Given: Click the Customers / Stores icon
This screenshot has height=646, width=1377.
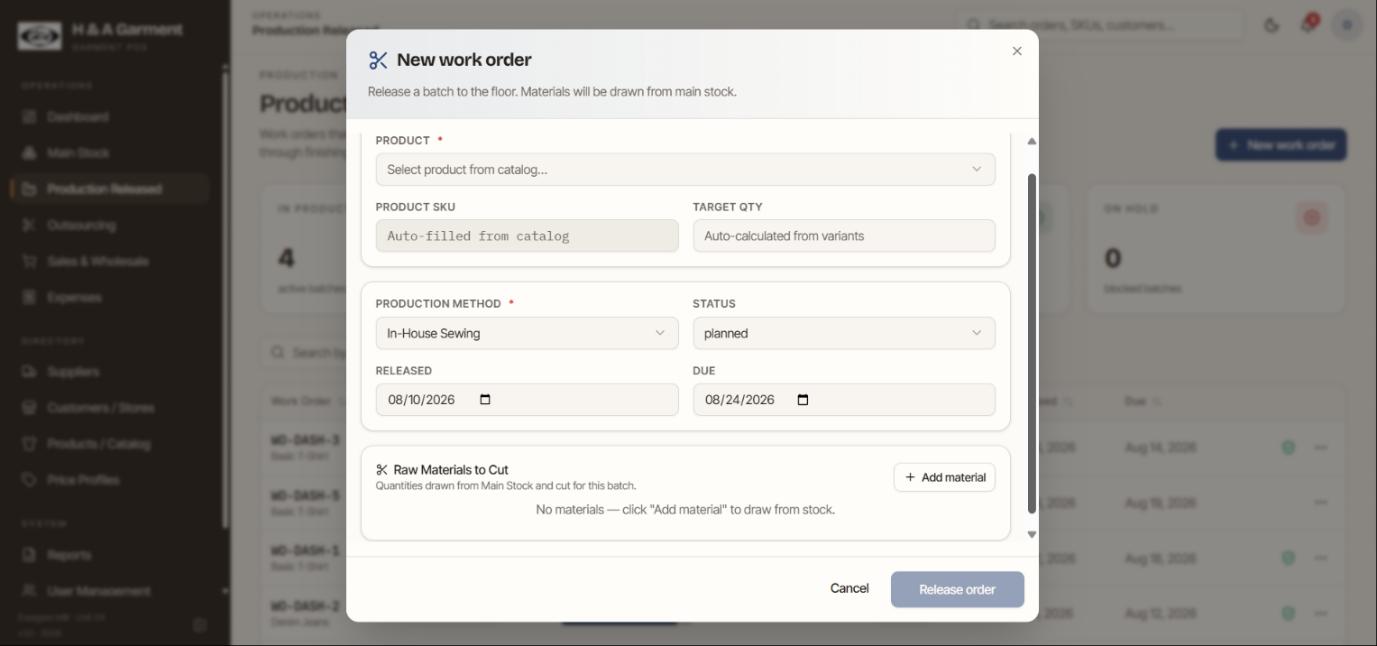Looking at the screenshot, I should click(29, 408).
